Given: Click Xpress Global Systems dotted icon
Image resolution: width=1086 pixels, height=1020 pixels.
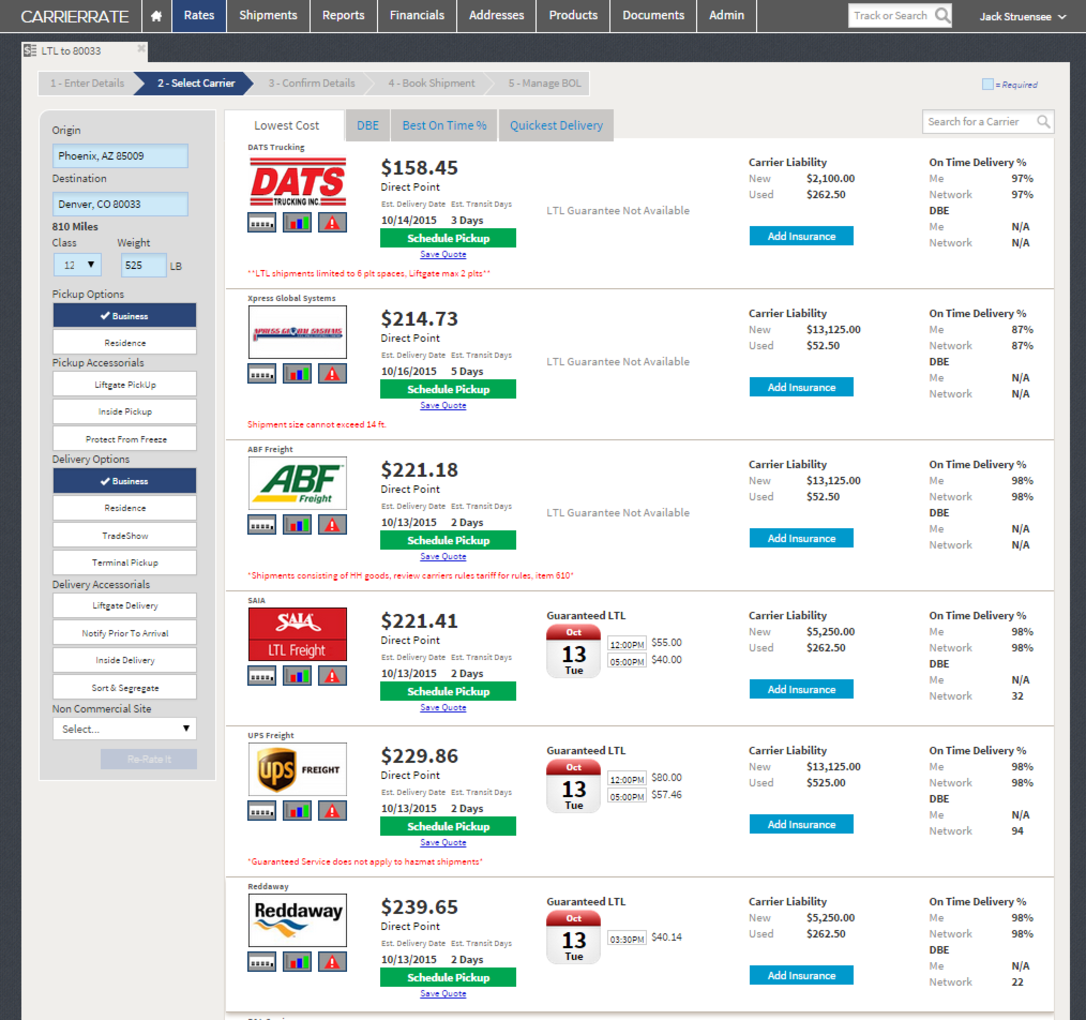Looking at the screenshot, I should pyautogui.click(x=262, y=374).
